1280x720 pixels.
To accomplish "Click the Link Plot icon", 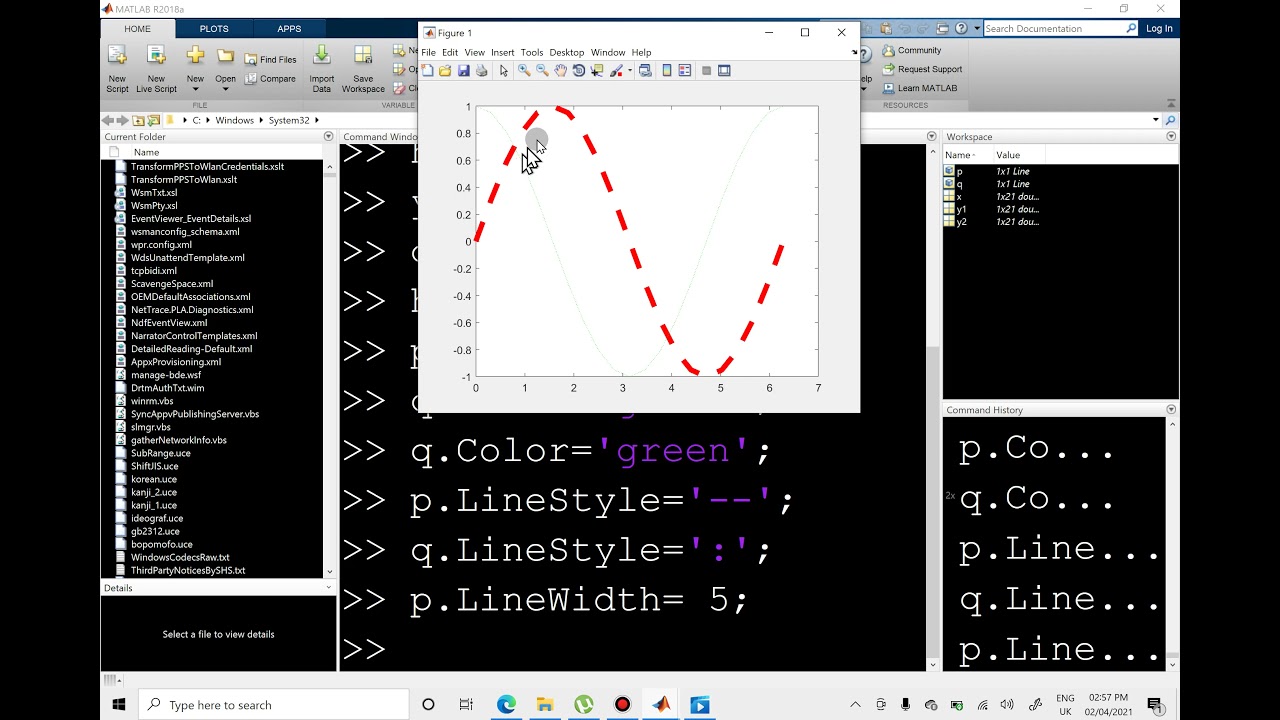I will coord(645,71).
